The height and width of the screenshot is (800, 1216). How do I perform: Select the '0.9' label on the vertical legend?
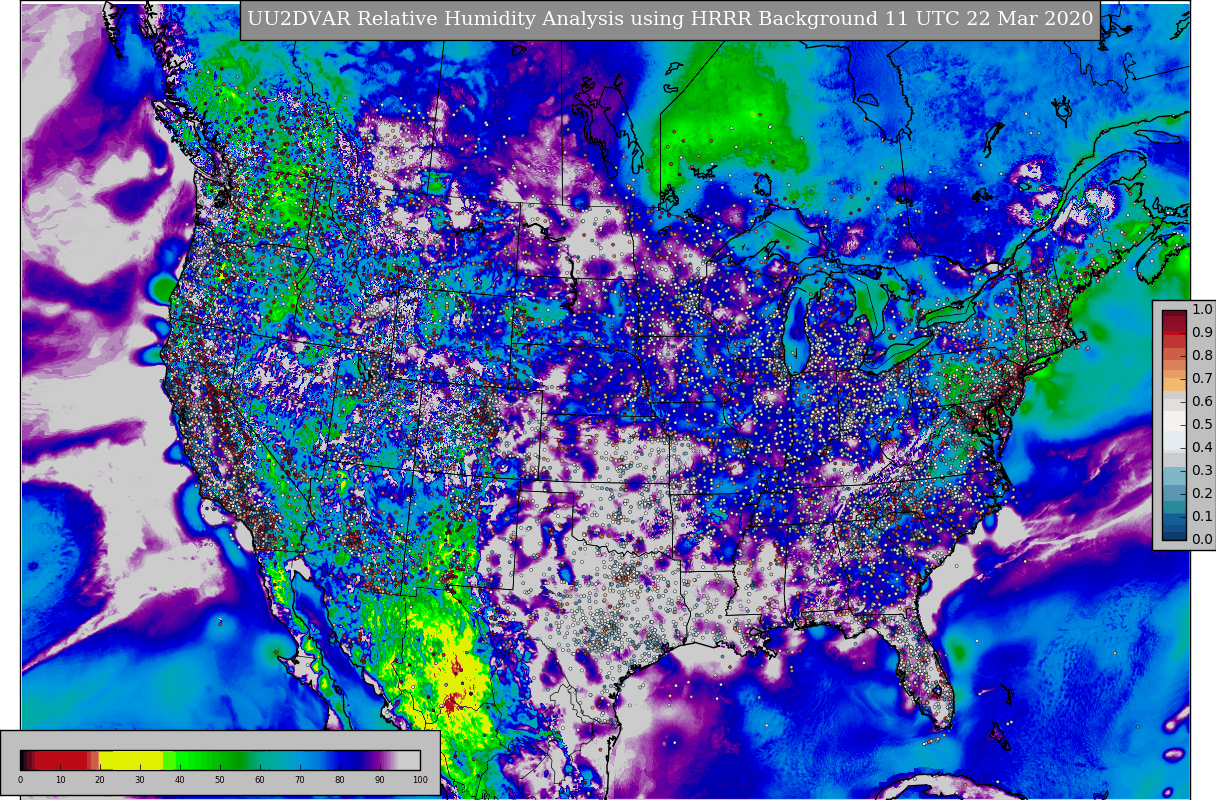1202,333
